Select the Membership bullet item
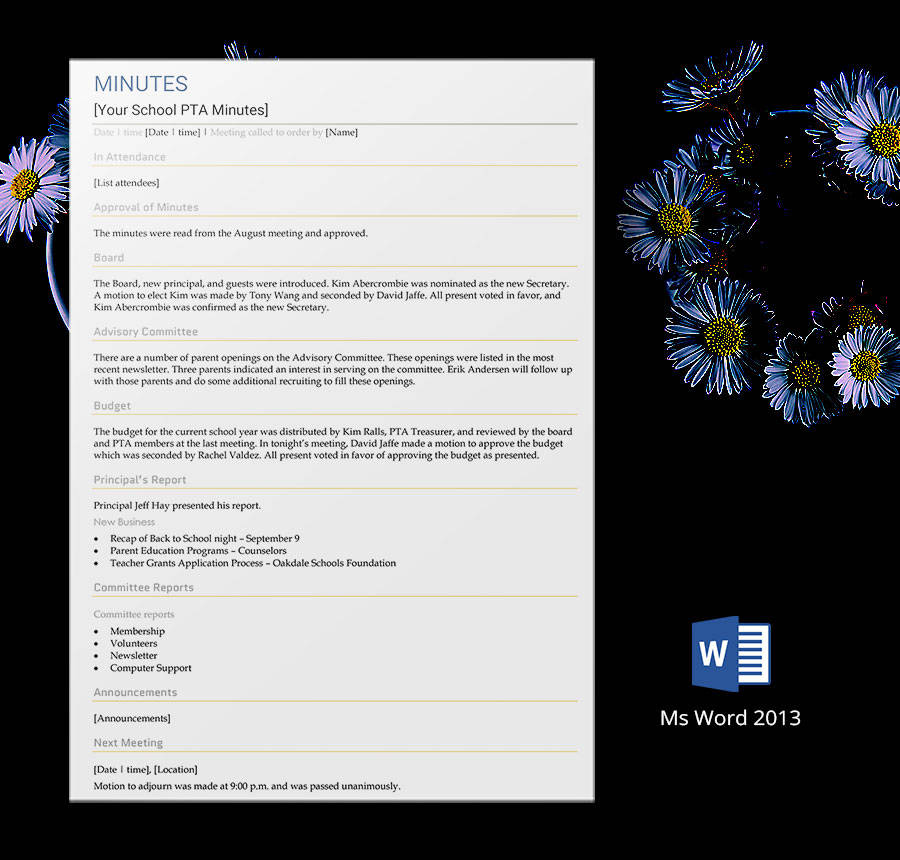Viewport: 900px width, 860px height. coord(137,632)
